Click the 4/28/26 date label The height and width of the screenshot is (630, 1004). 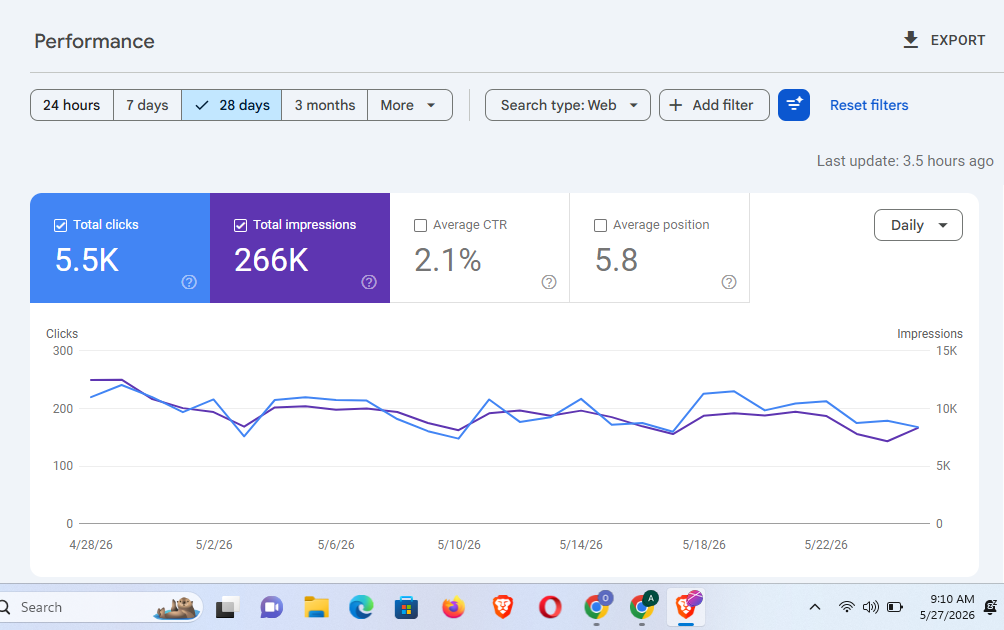tap(91, 545)
